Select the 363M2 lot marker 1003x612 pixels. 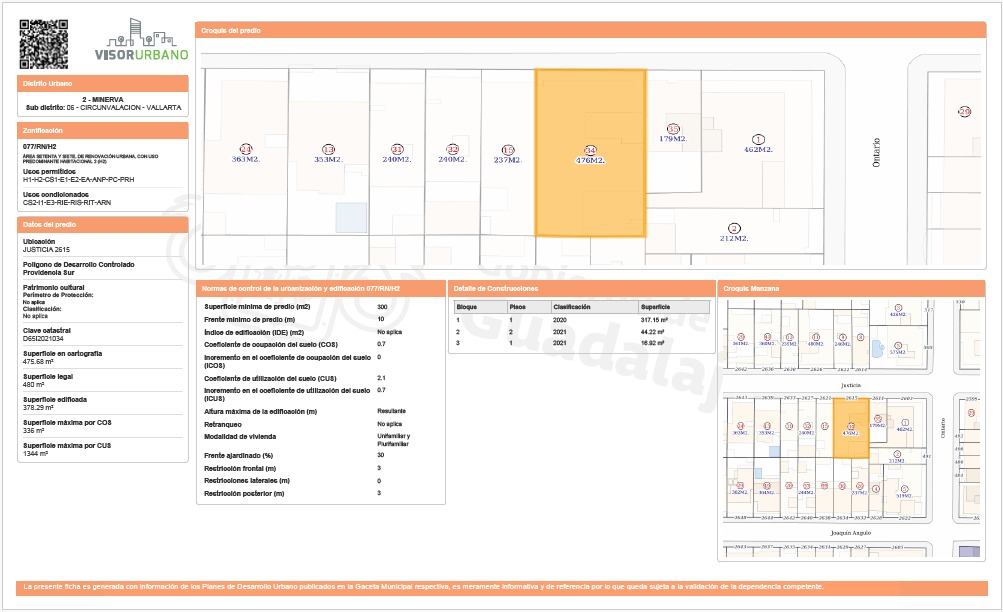point(246,153)
